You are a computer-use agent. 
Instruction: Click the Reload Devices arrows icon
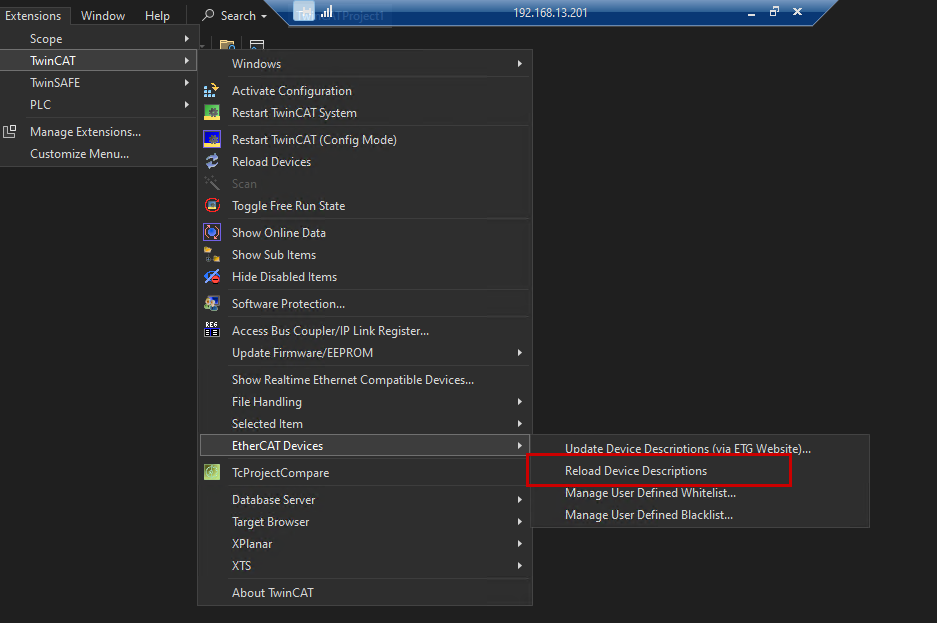click(212, 161)
